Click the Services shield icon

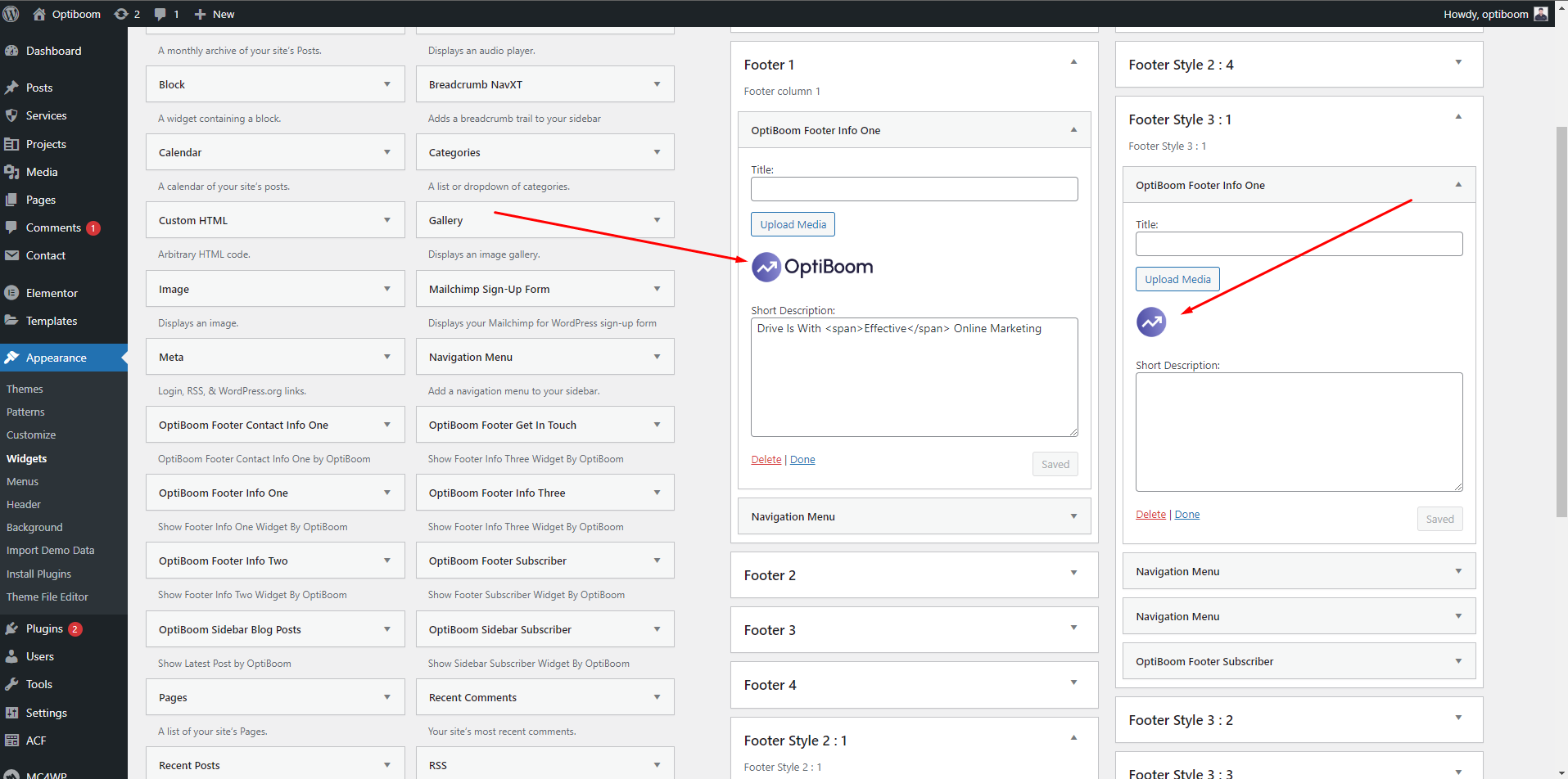[x=11, y=115]
